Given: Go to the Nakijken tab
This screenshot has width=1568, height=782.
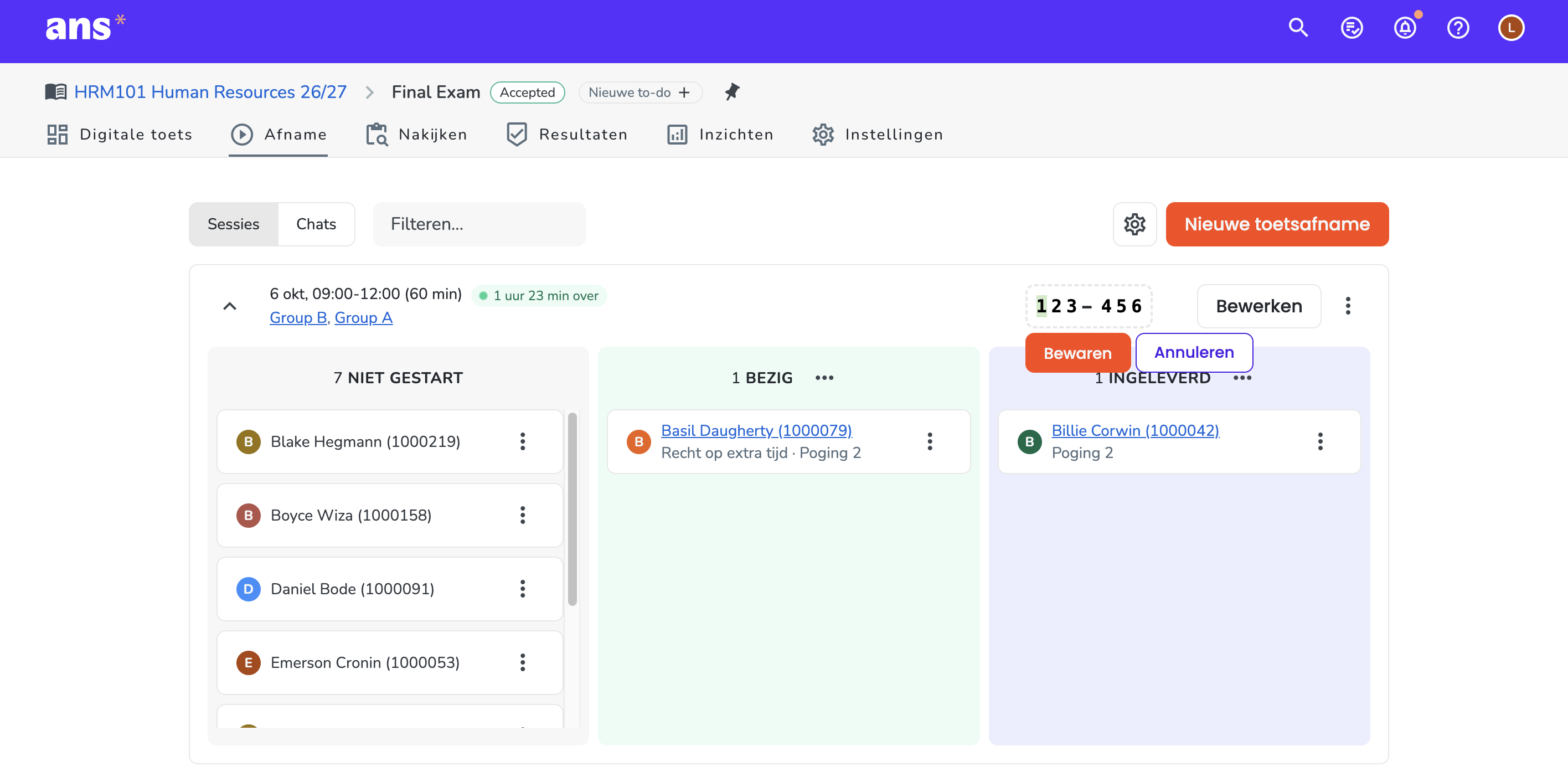Looking at the screenshot, I should [x=416, y=135].
